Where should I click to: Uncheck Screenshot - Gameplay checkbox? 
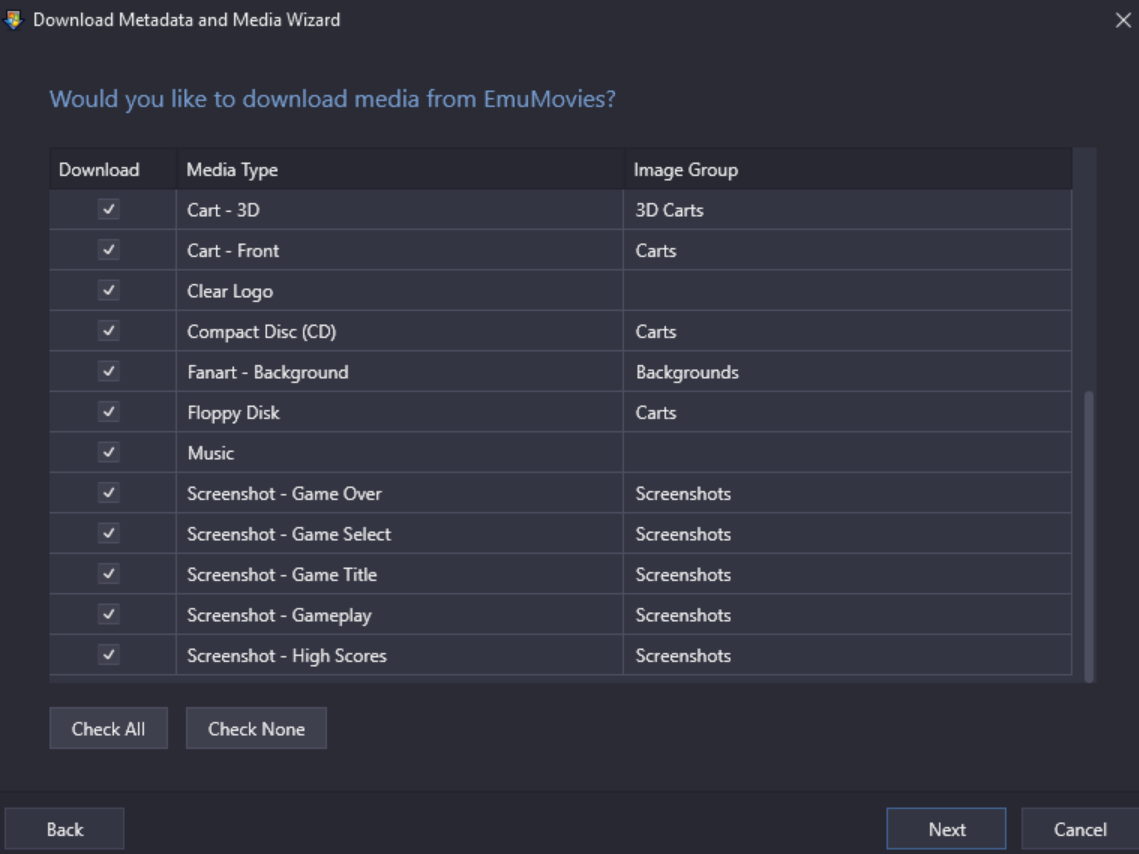[x=109, y=615]
